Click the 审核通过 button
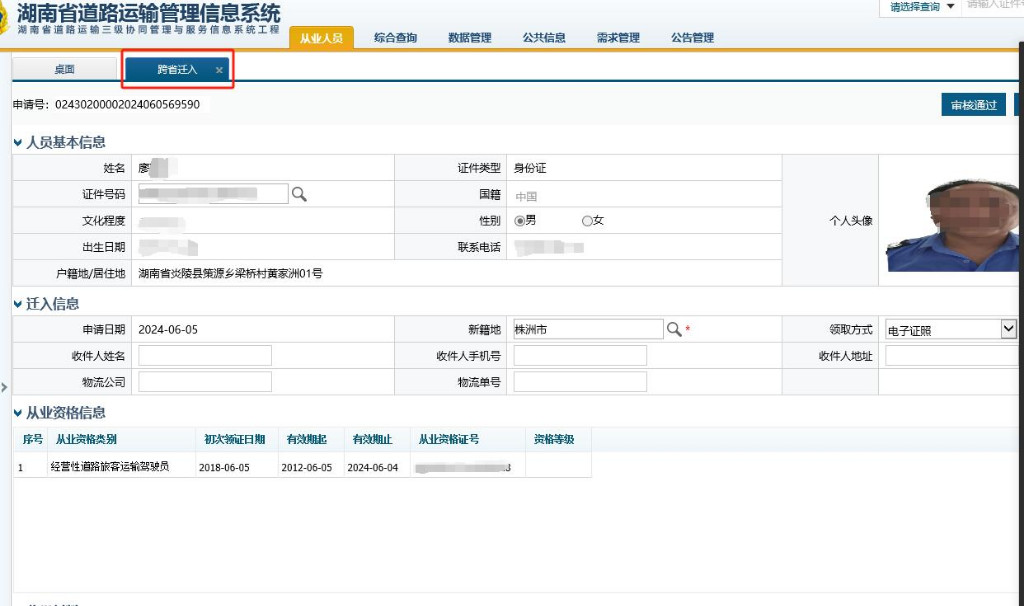 973,105
